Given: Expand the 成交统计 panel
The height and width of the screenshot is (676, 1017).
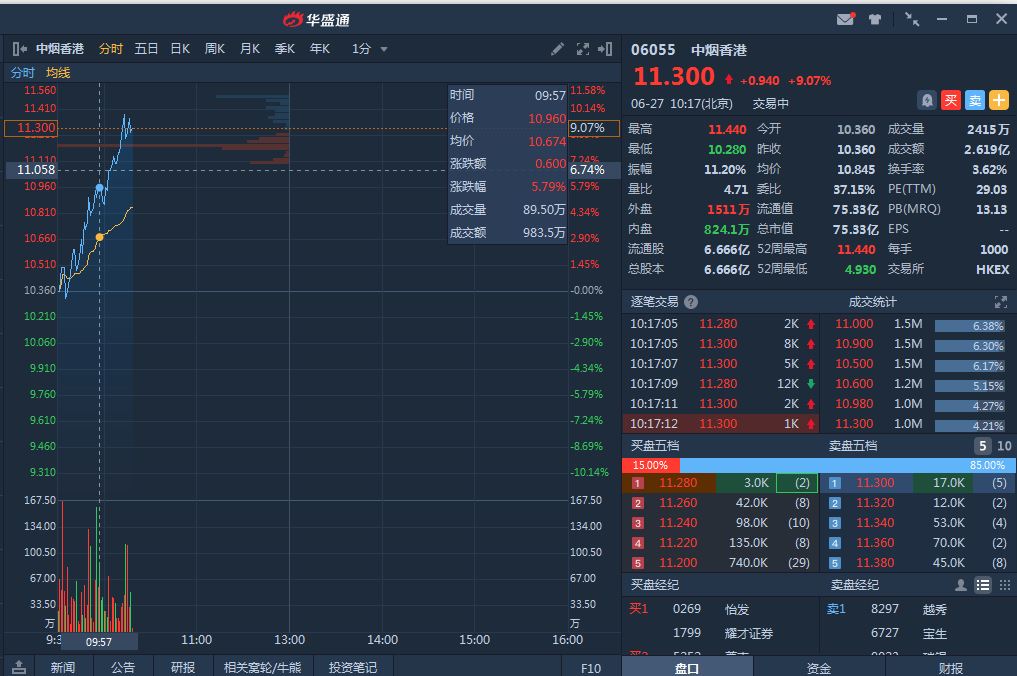Looking at the screenshot, I should (1001, 302).
